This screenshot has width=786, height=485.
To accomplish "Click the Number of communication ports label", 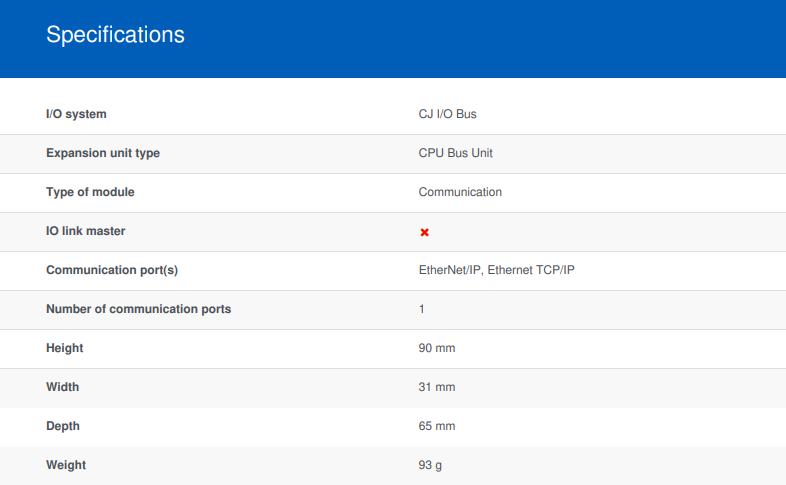I will pyautogui.click(x=138, y=309).
